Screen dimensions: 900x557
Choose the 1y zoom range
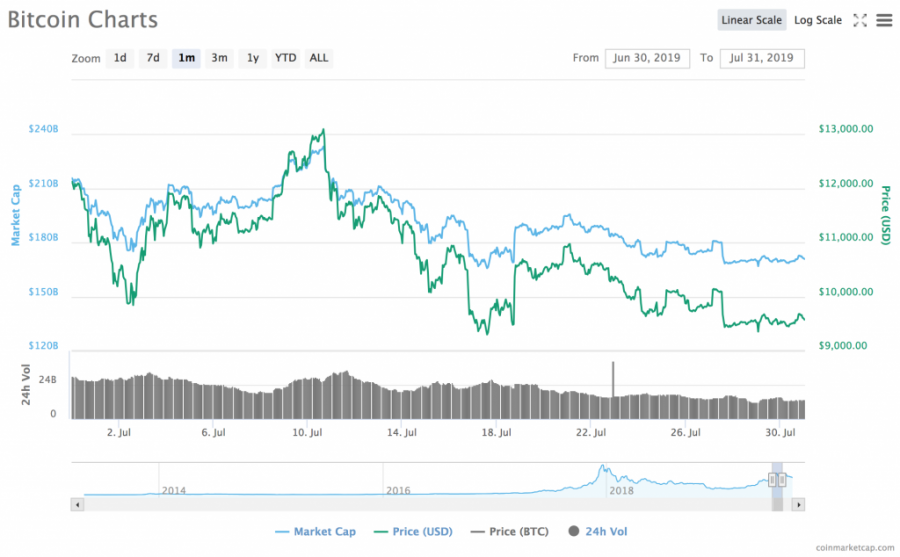[x=253, y=58]
